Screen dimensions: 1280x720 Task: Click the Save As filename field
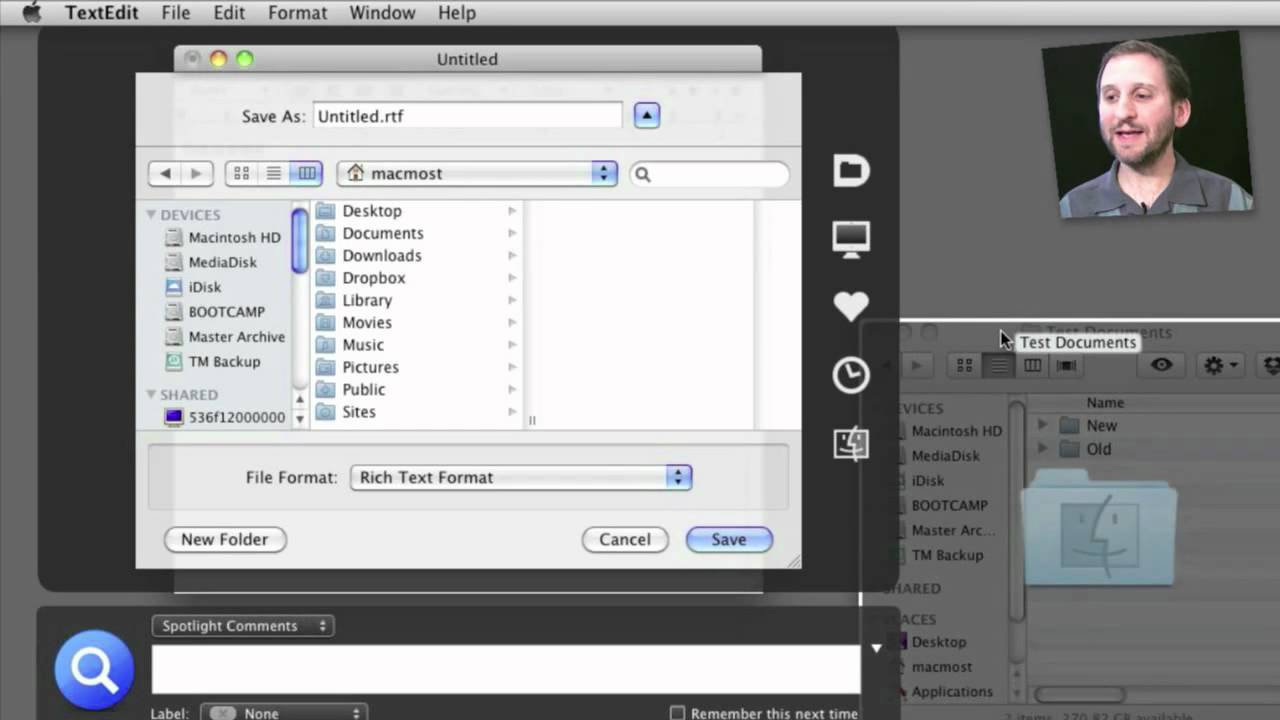point(467,116)
